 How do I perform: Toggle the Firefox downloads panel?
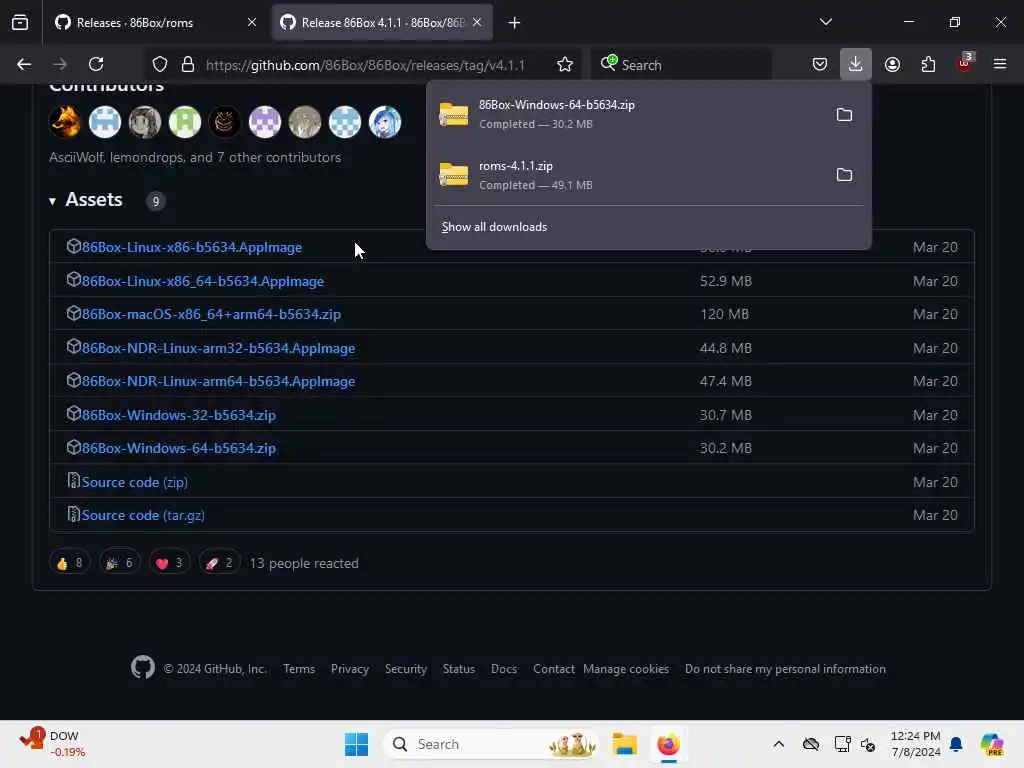point(855,64)
